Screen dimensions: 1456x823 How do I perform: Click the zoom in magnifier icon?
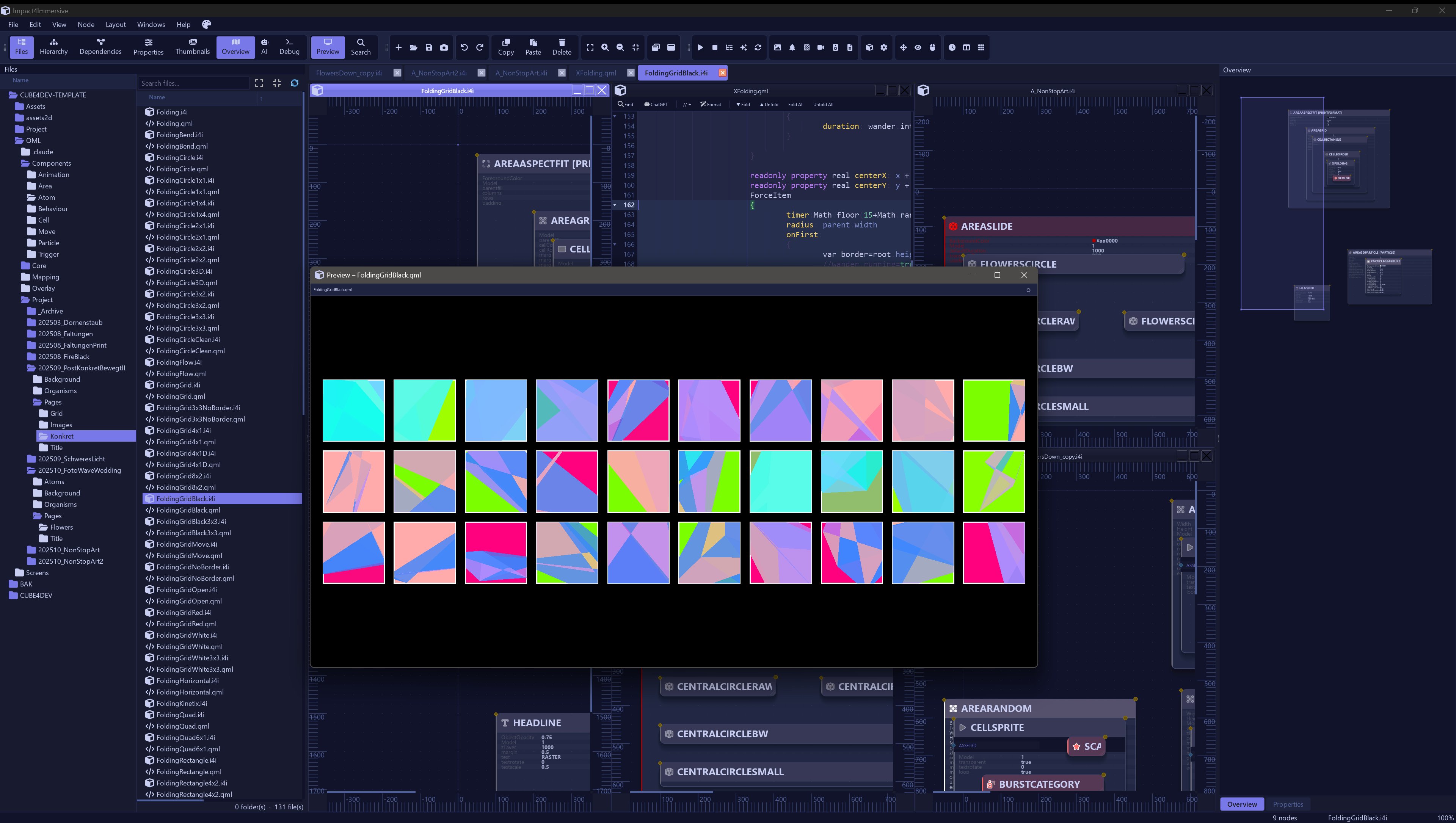(605, 47)
